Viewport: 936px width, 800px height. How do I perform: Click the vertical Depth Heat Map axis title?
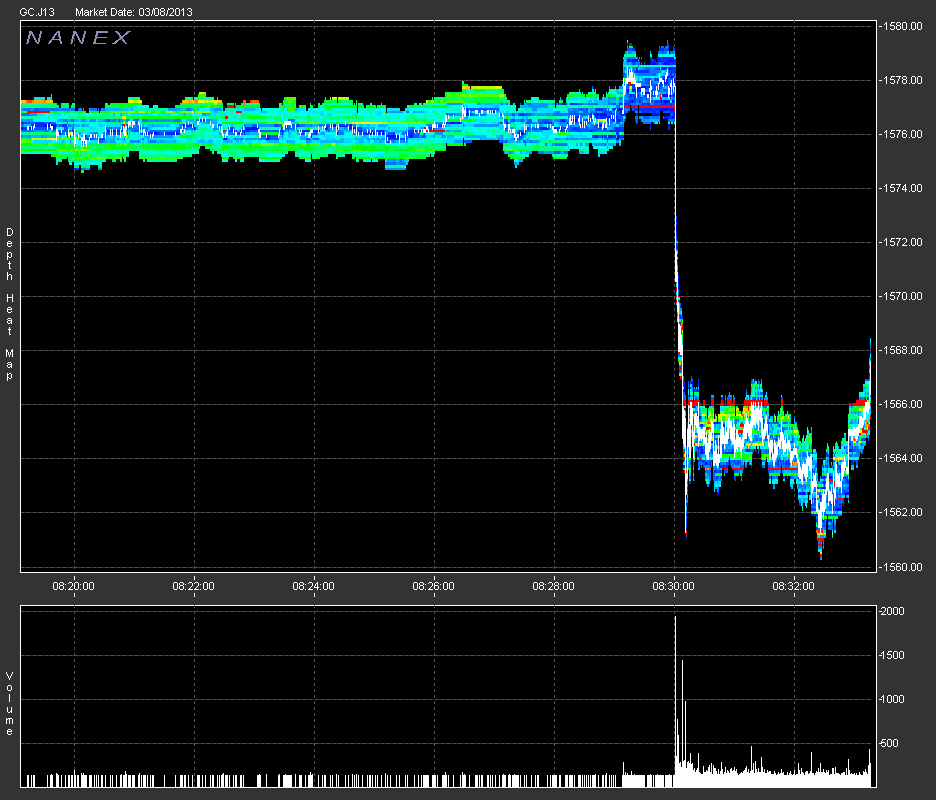pyautogui.click(x=10, y=304)
